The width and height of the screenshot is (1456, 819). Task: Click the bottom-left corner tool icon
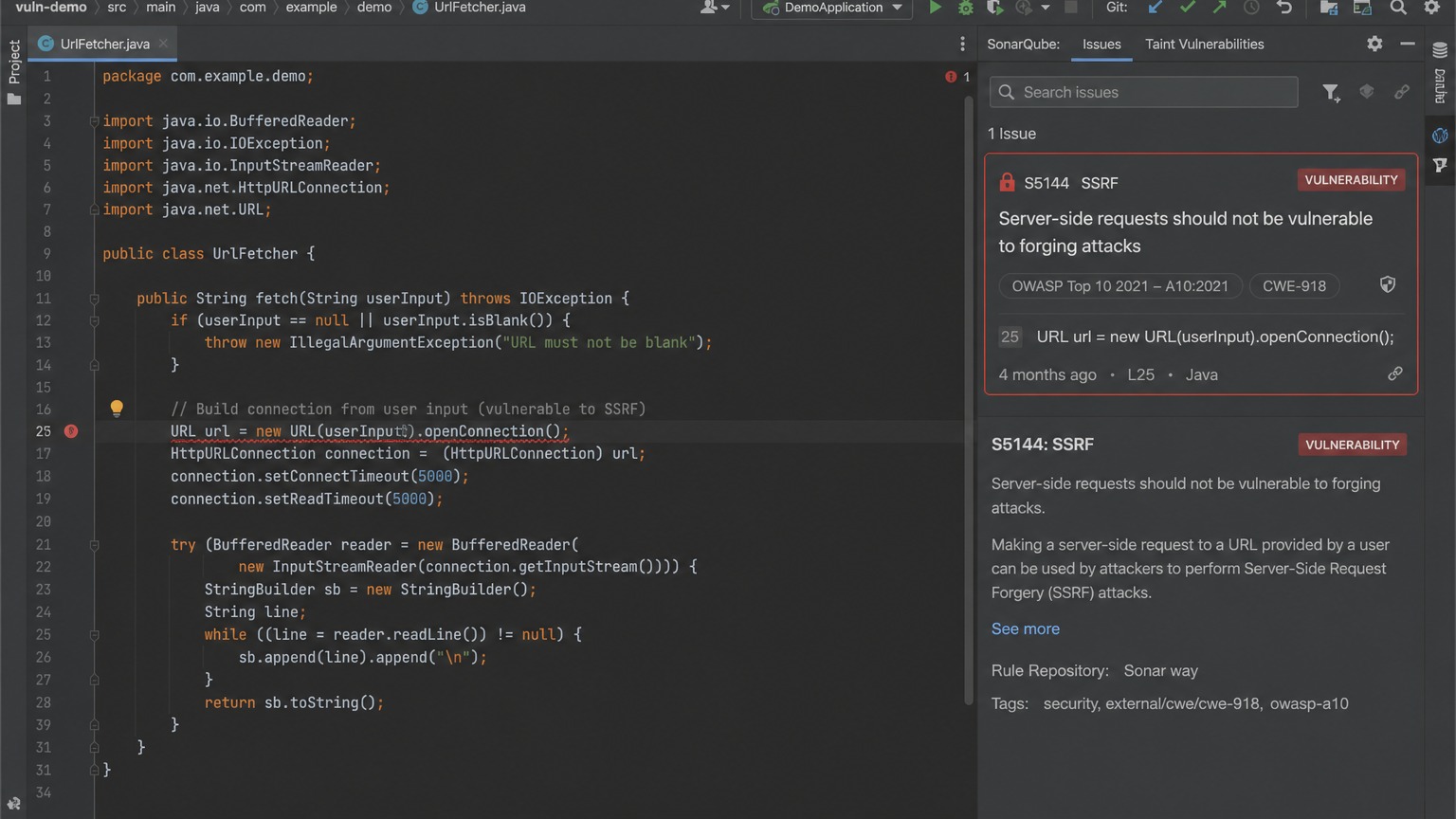pyautogui.click(x=13, y=804)
